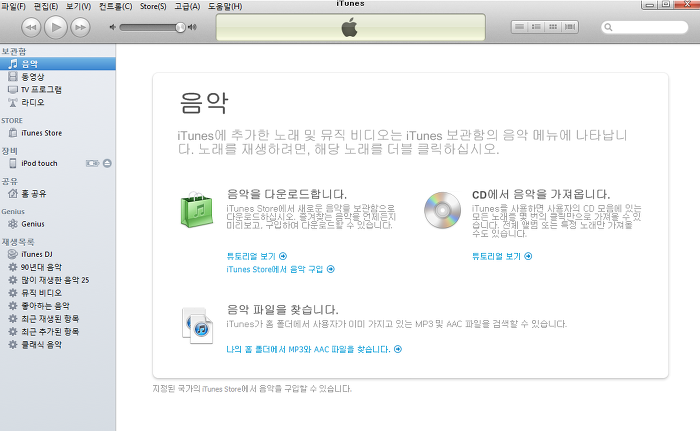Select 동영상 in the sidebar
700x431 pixels.
pyautogui.click(x=58, y=77)
